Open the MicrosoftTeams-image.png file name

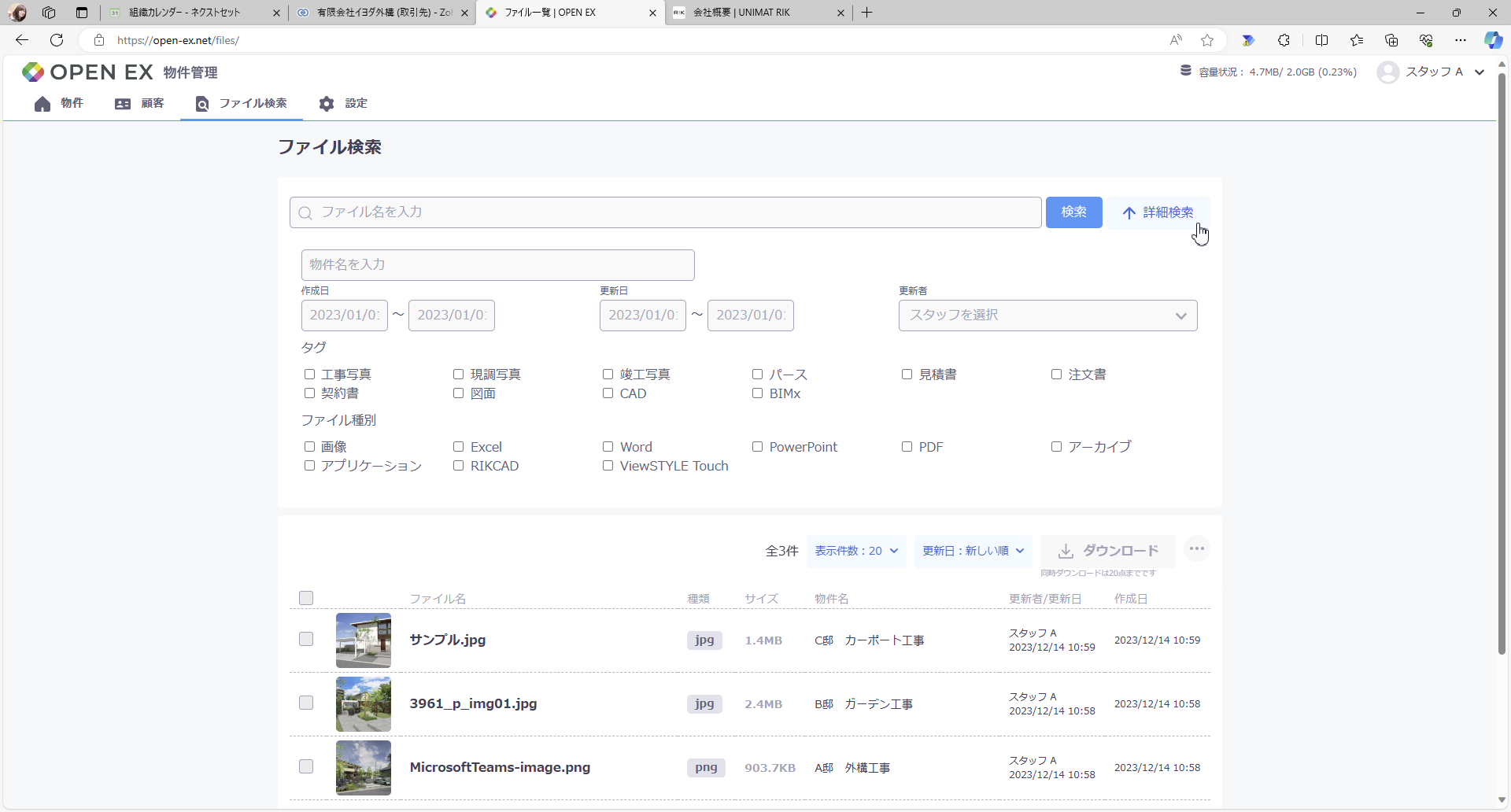[500, 767]
